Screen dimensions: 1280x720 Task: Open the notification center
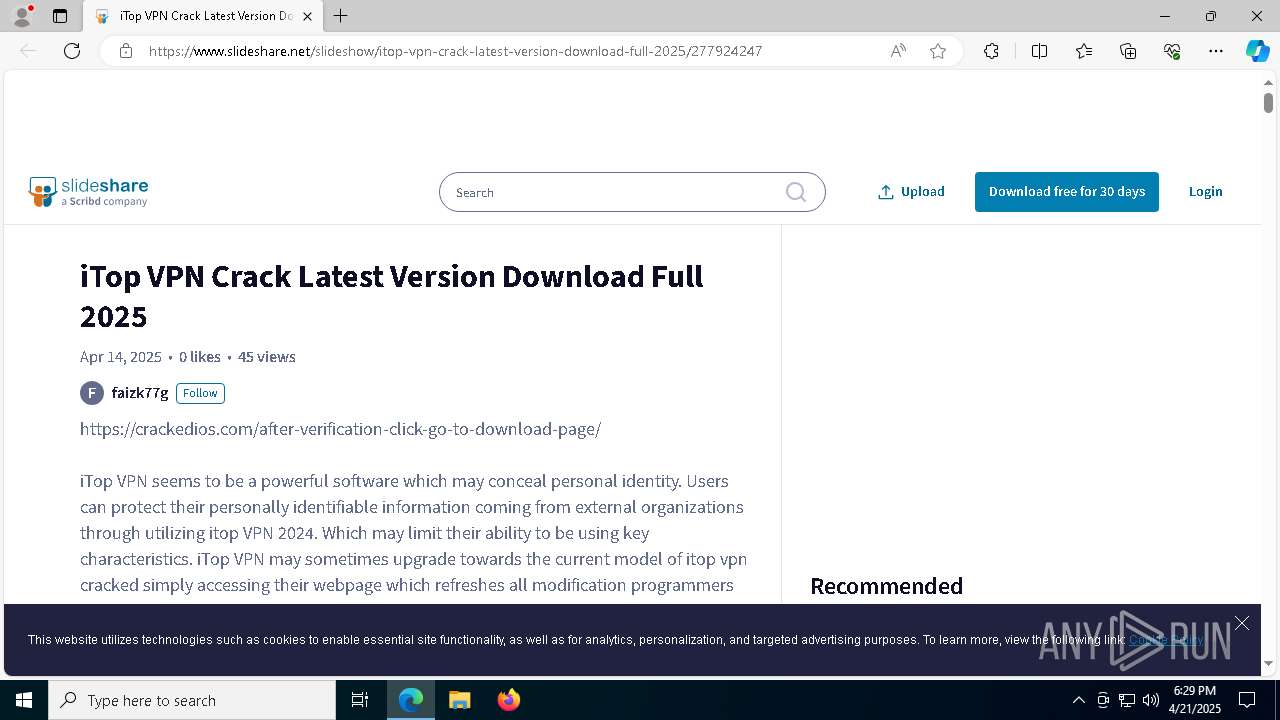[1247, 700]
